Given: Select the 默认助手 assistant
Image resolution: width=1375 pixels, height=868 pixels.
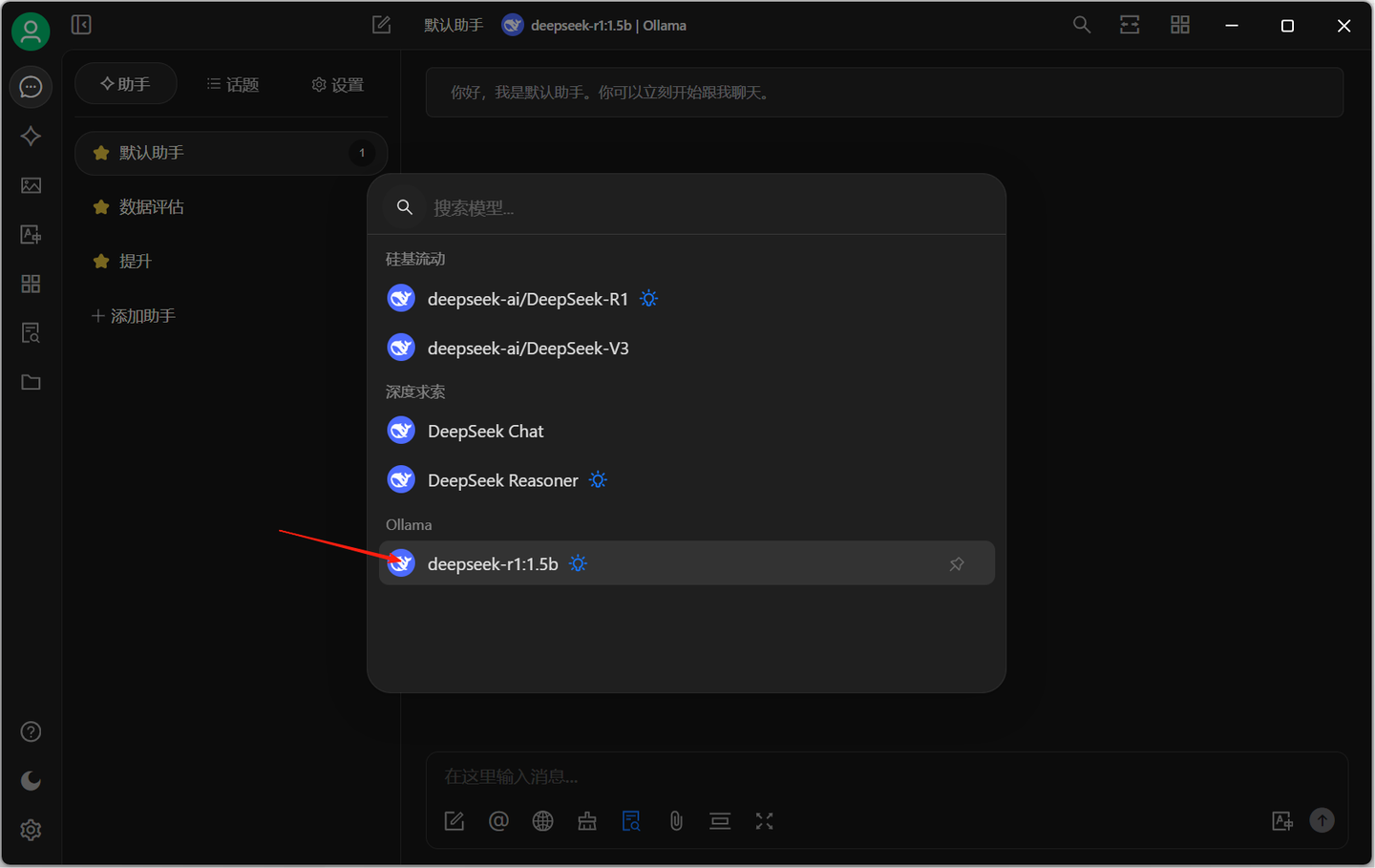Looking at the screenshot, I should 231,153.
